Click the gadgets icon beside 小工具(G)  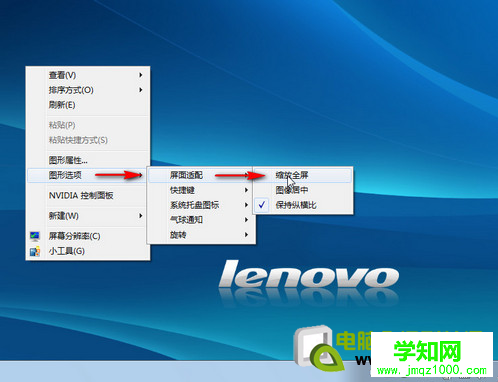click(x=35, y=251)
